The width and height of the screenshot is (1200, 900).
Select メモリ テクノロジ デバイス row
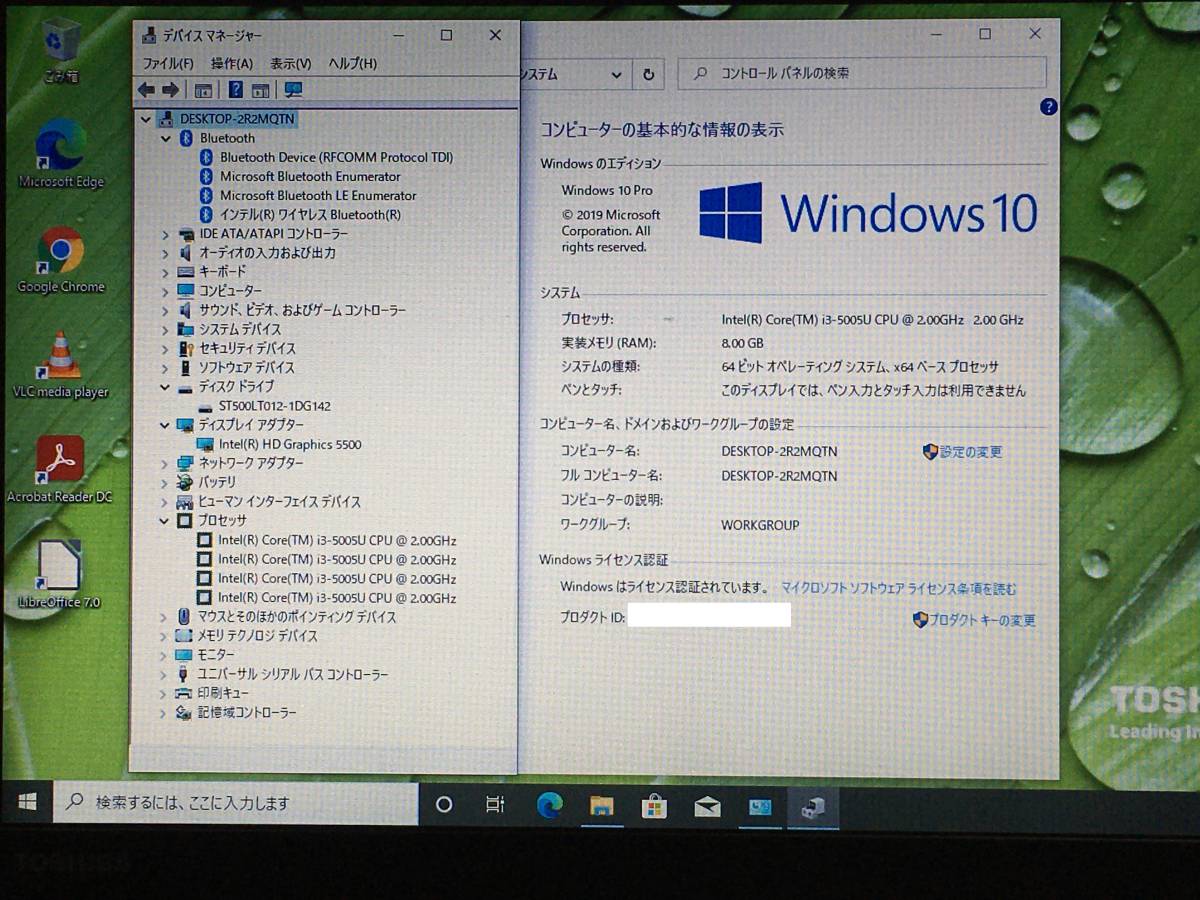257,636
